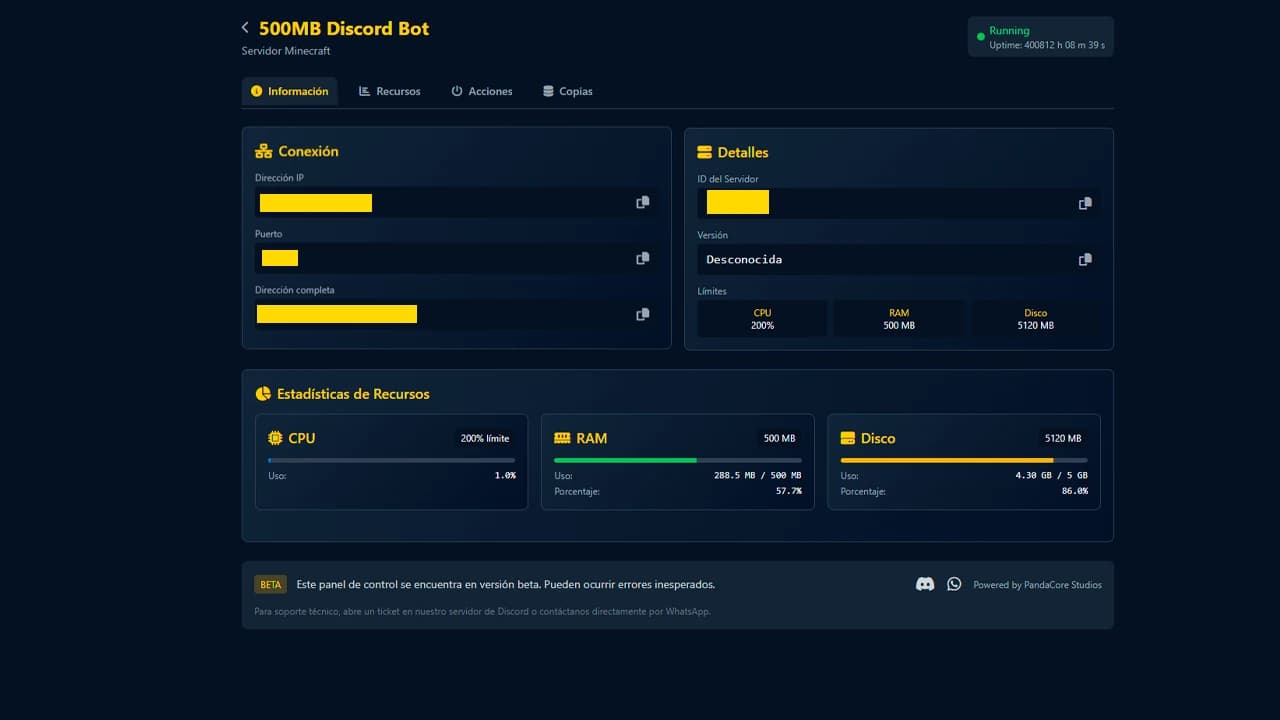Click the disk percentage 86.0%

[x=1075, y=491]
